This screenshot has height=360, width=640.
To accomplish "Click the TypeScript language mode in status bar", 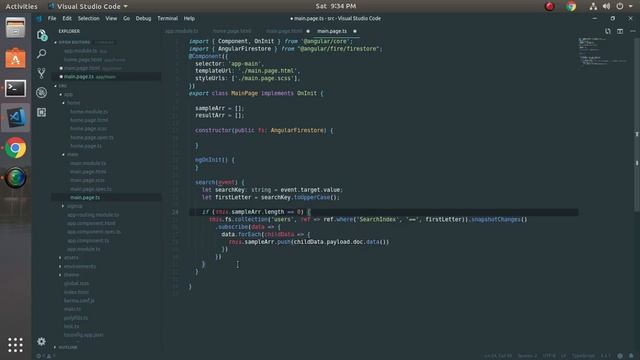I will pos(583,356).
